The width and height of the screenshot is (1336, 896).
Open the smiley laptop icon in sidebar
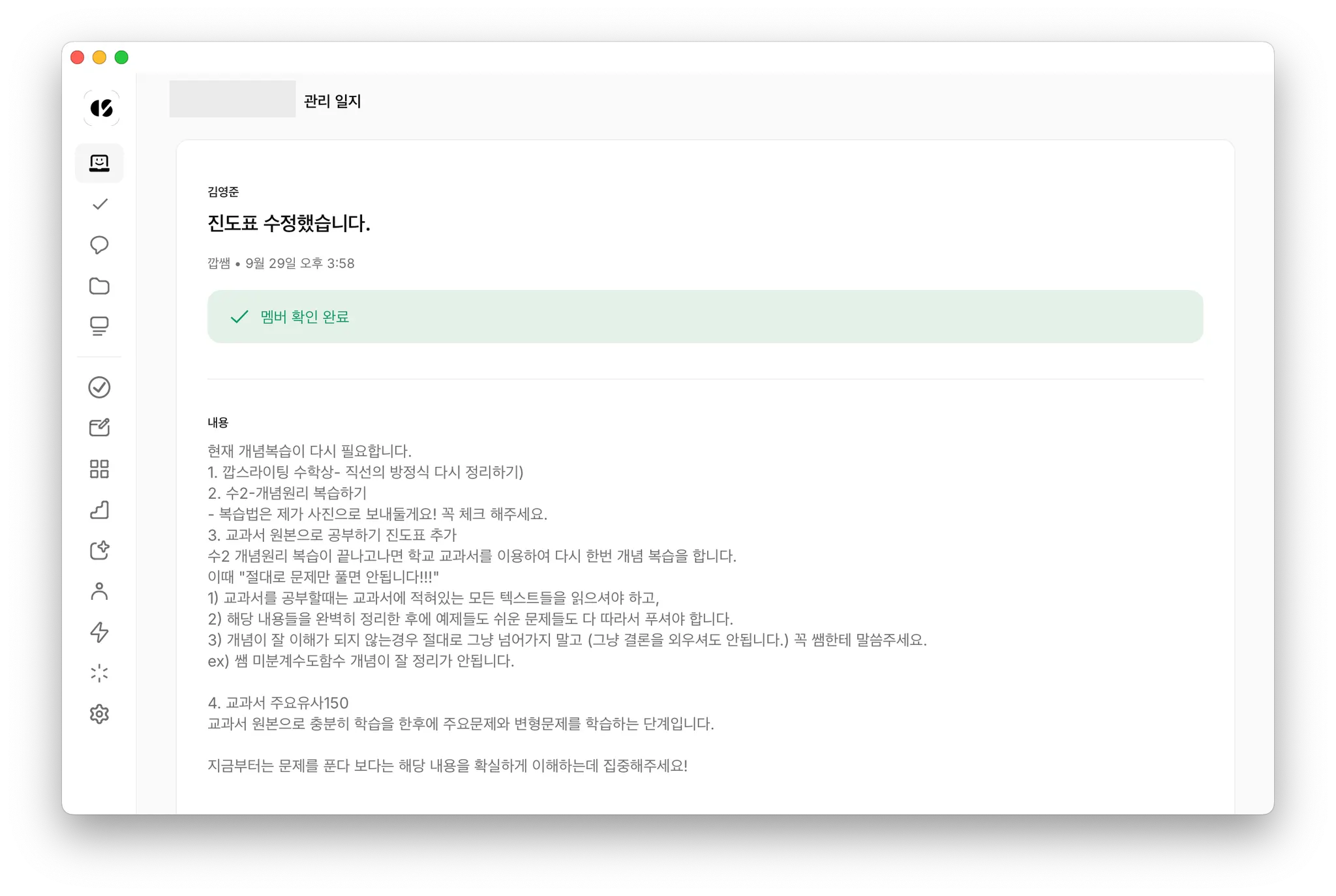click(99, 163)
